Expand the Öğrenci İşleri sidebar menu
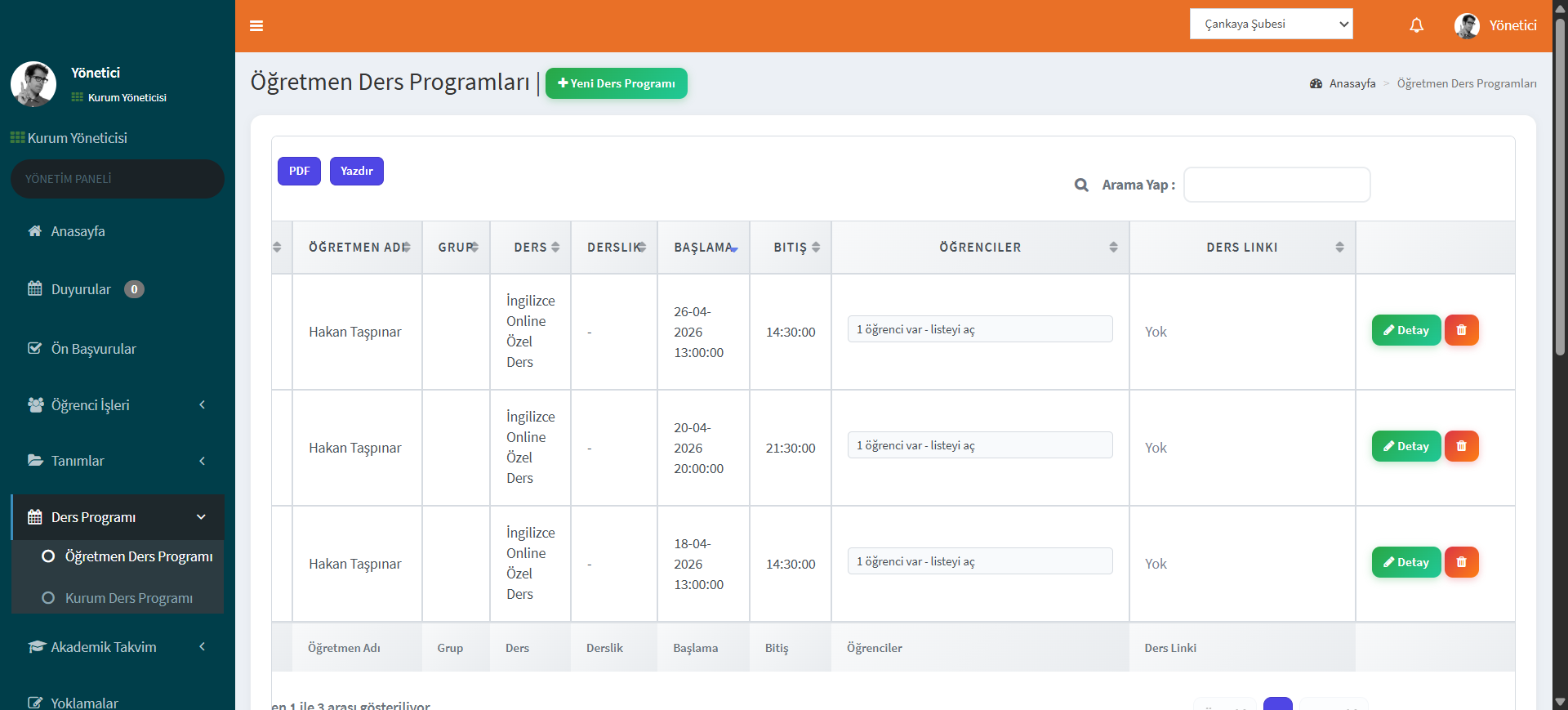 (118, 405)
